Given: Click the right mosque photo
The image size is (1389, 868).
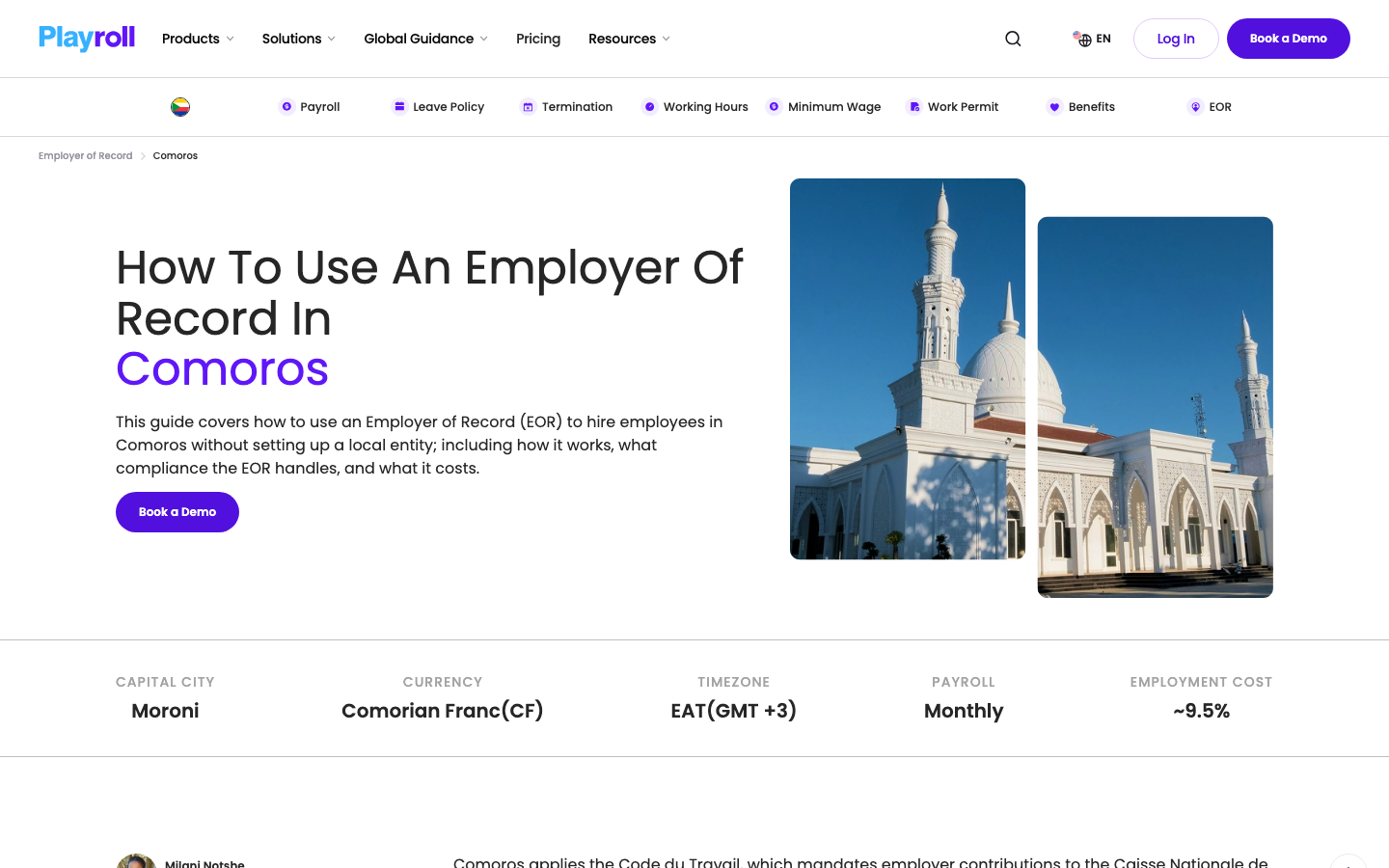Looking at the screenshot, I should tap(1156, 407).
